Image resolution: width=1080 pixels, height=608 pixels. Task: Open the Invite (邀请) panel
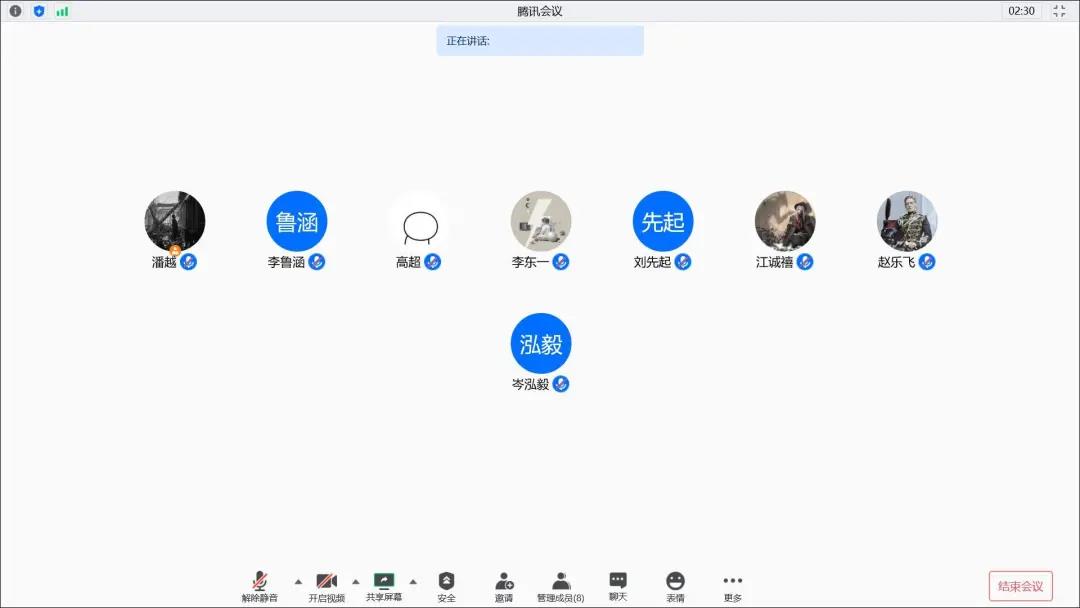(x=504, y=585)
